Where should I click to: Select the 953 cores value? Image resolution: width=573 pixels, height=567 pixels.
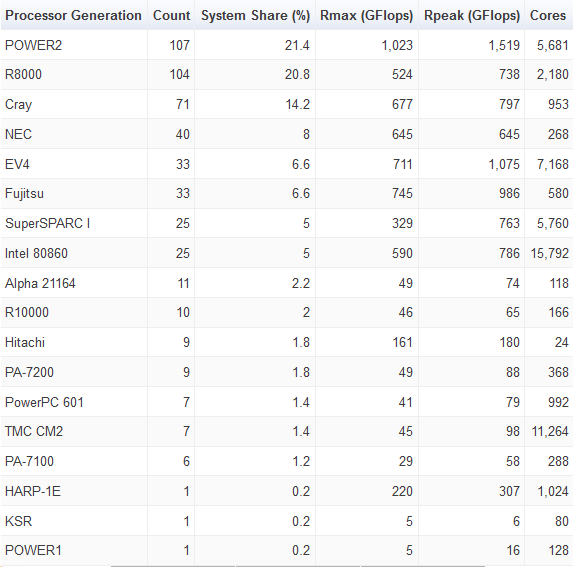558,104
